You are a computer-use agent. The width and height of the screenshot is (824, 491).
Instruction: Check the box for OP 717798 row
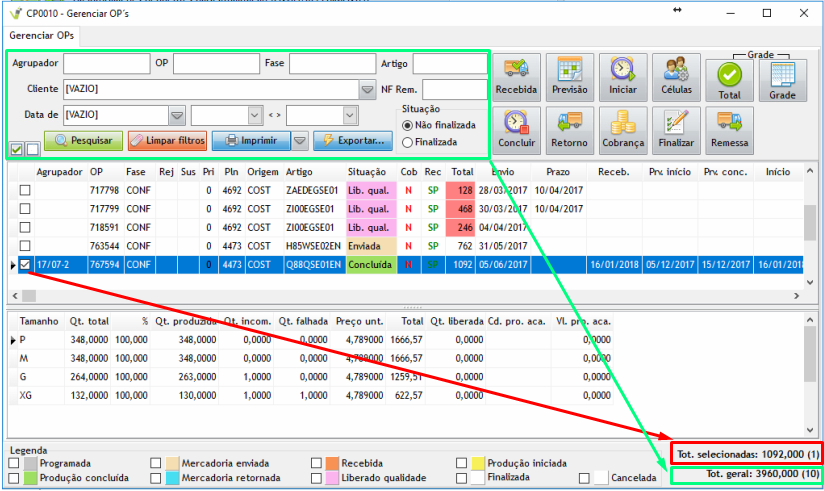pos(25,189)
